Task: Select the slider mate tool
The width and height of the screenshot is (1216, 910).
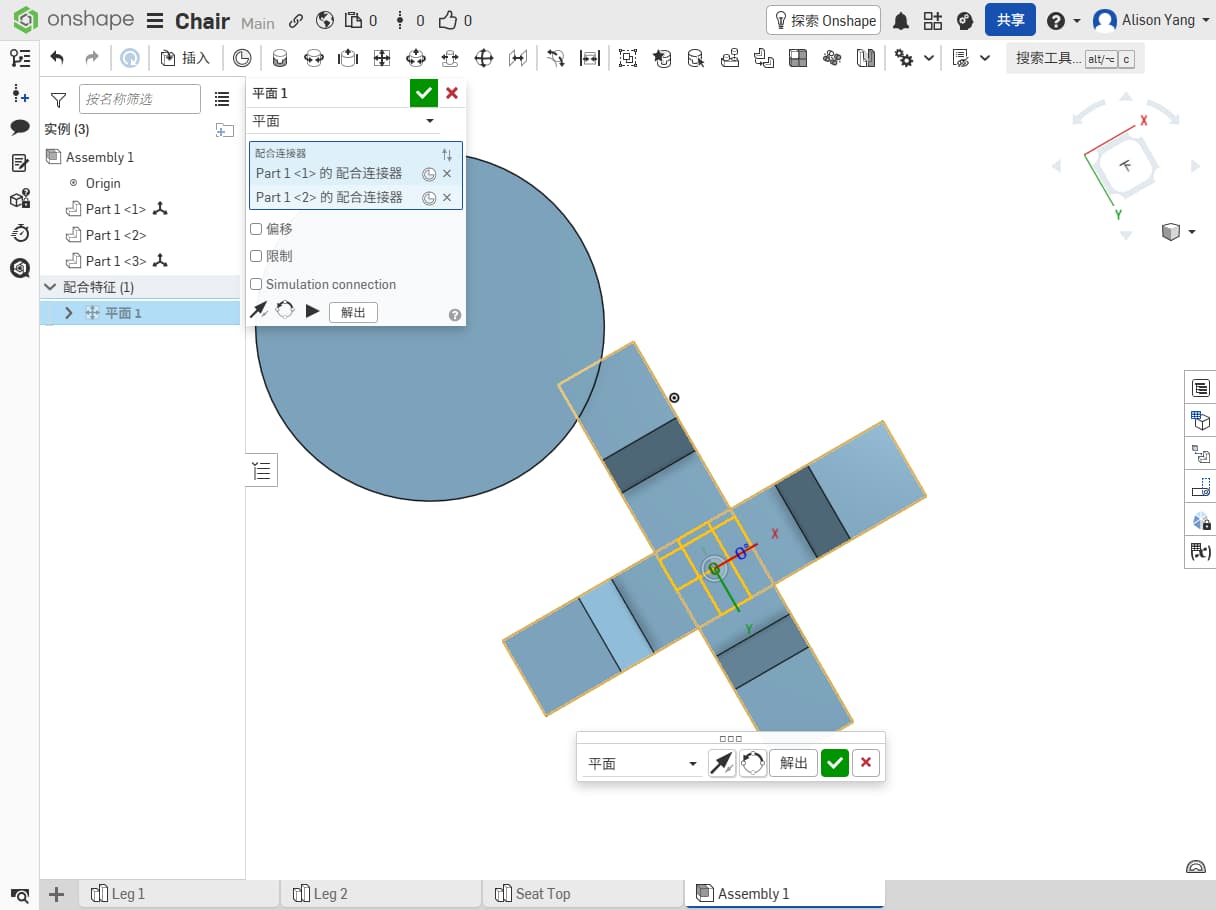Action: tap(348, 58)
